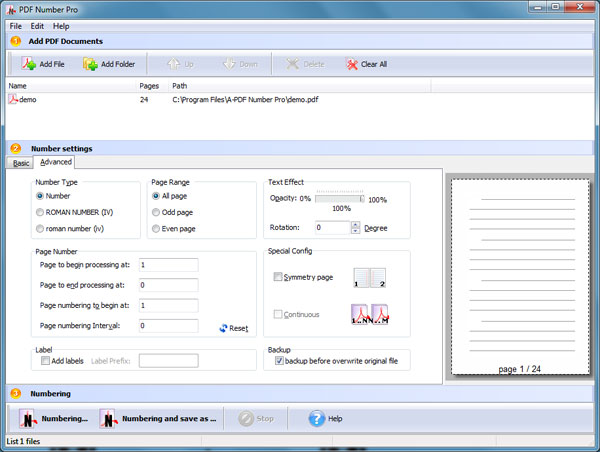This screenshot has width=600, height=452.
Task: Click the PDF Number Pro title bar icon
Action: [11, 10]
